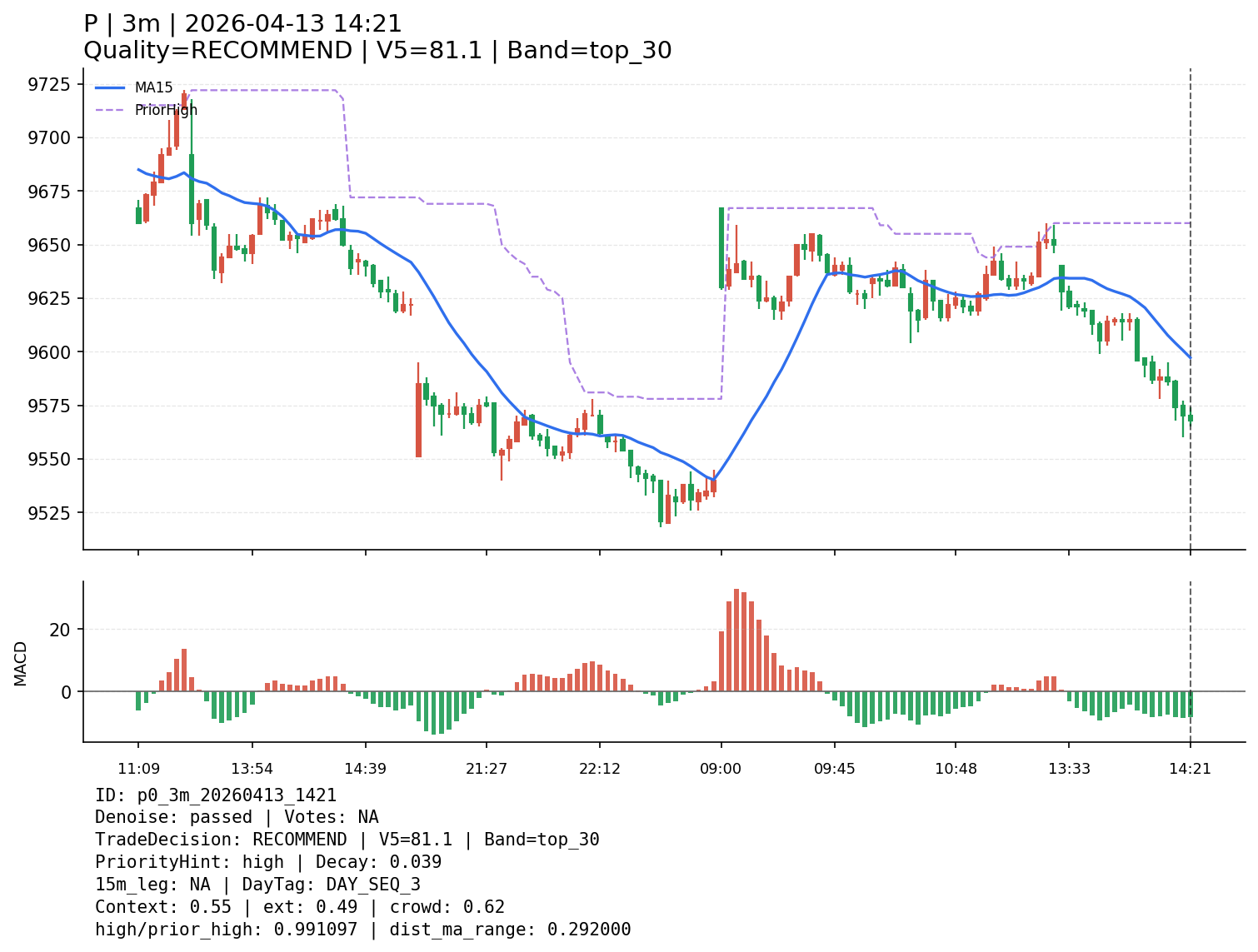
Task: Click the 21:27 time axis label
Action: tap(487, 769)
